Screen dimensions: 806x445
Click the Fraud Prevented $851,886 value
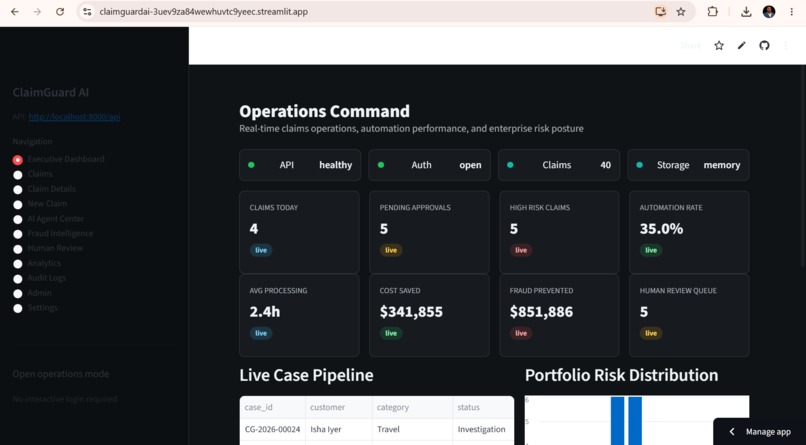(541, 312)
